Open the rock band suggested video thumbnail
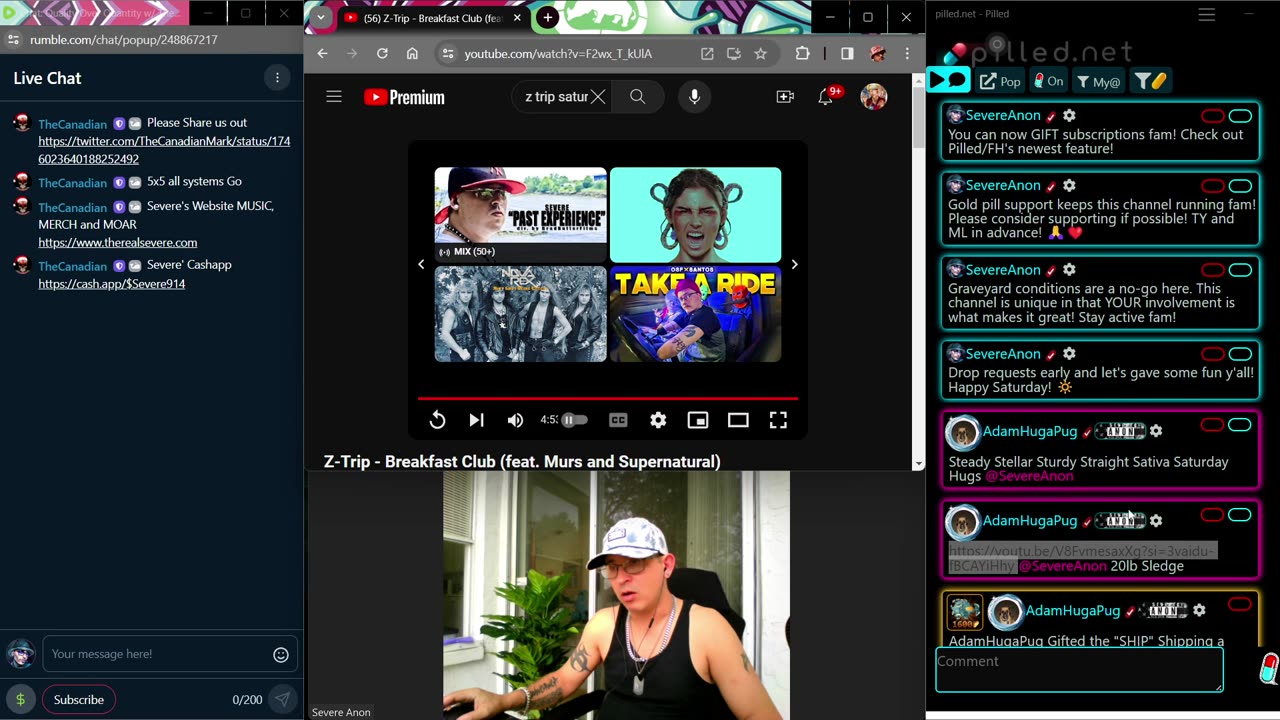Screen dimensions: 1280x720 coord(520,313)
